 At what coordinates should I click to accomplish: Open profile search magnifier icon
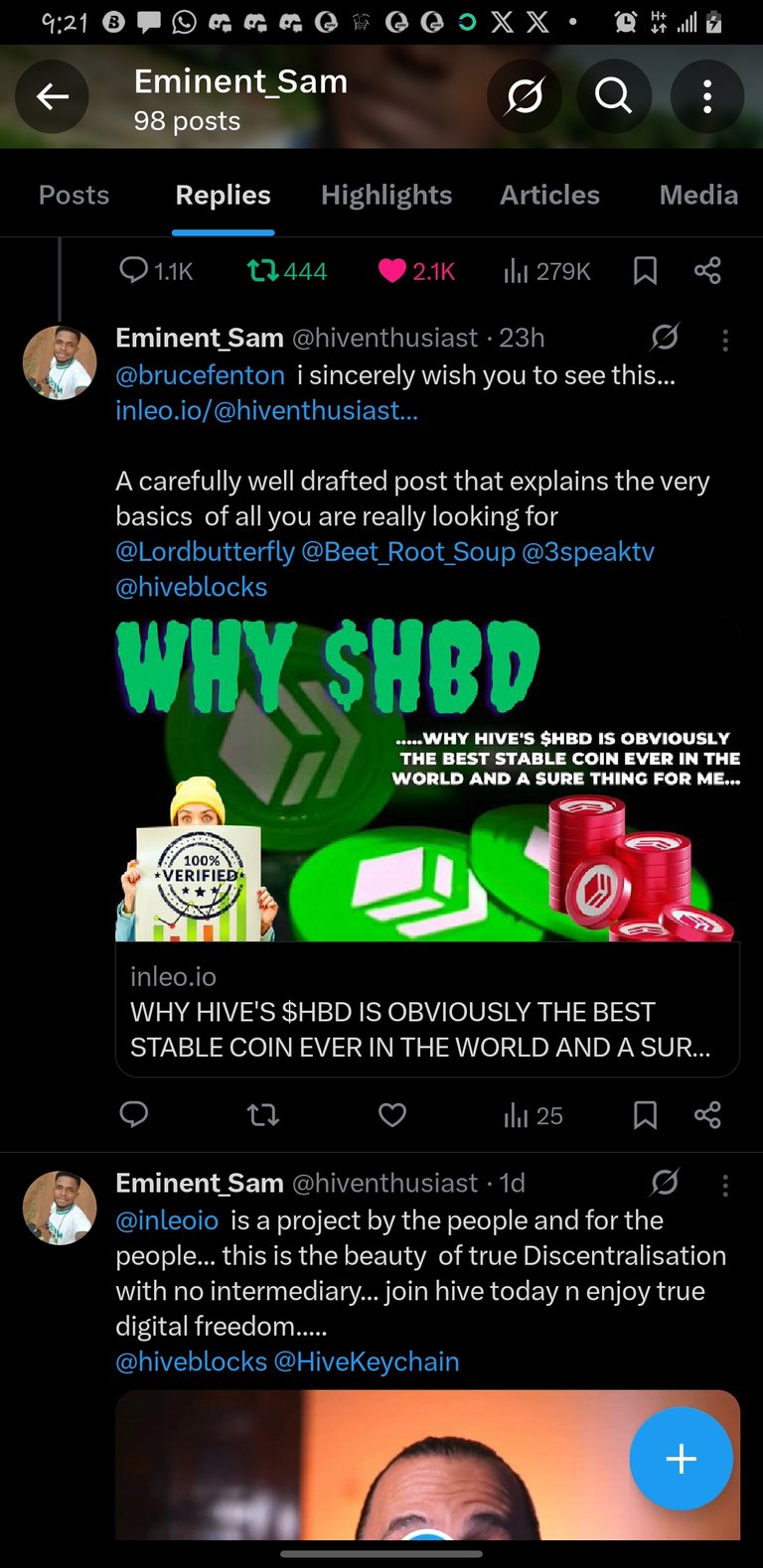click(613, 96)
